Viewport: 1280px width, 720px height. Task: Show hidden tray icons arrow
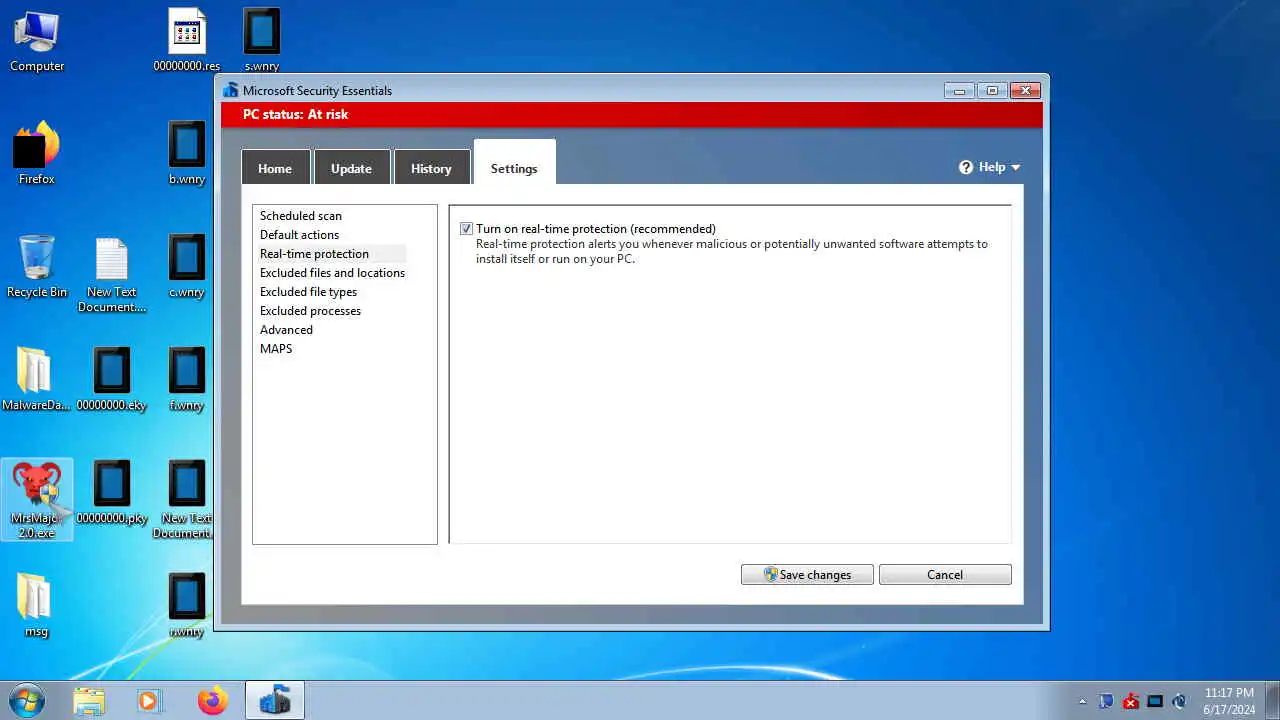(x=1082, y=701)
